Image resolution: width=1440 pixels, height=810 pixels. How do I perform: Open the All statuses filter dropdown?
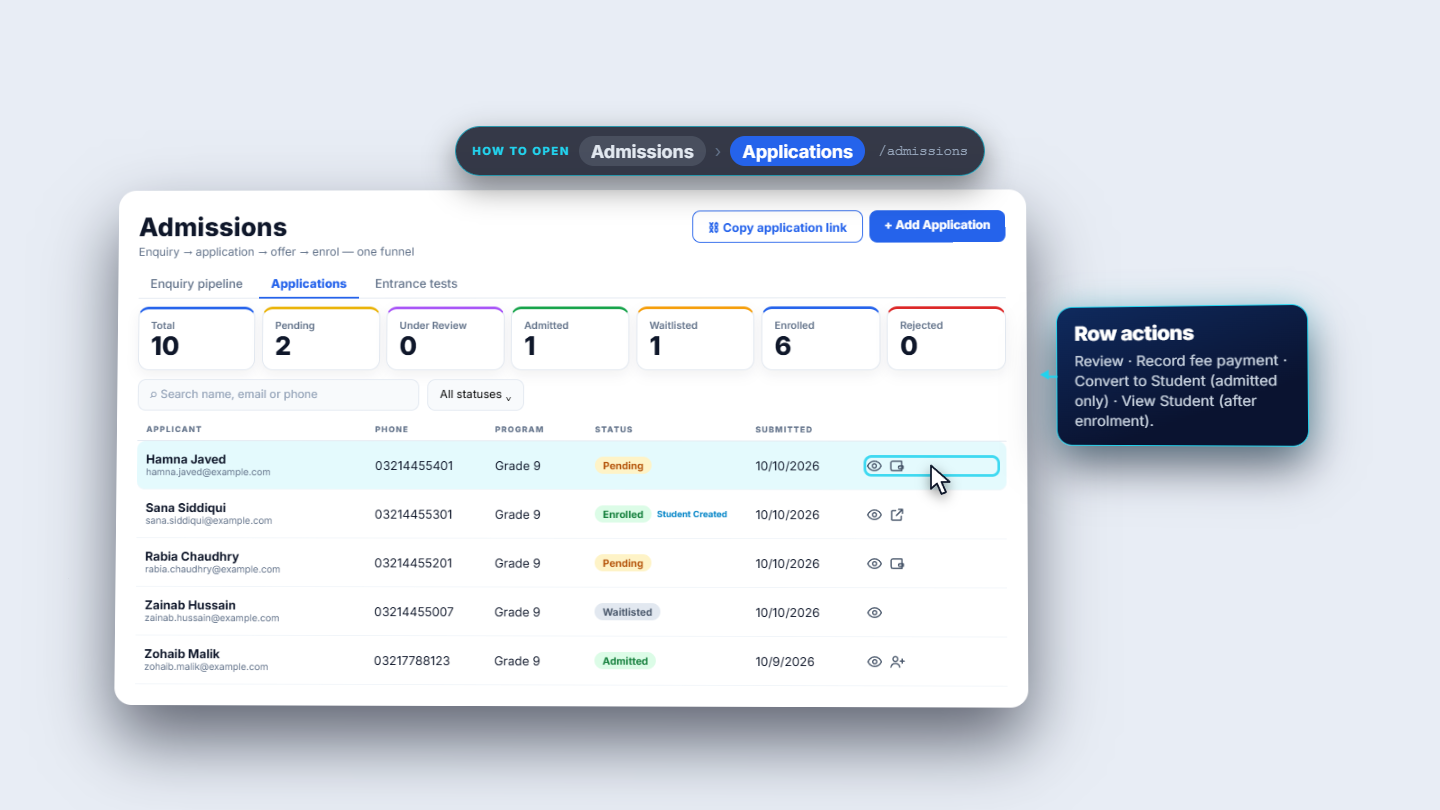pos(475,395)
